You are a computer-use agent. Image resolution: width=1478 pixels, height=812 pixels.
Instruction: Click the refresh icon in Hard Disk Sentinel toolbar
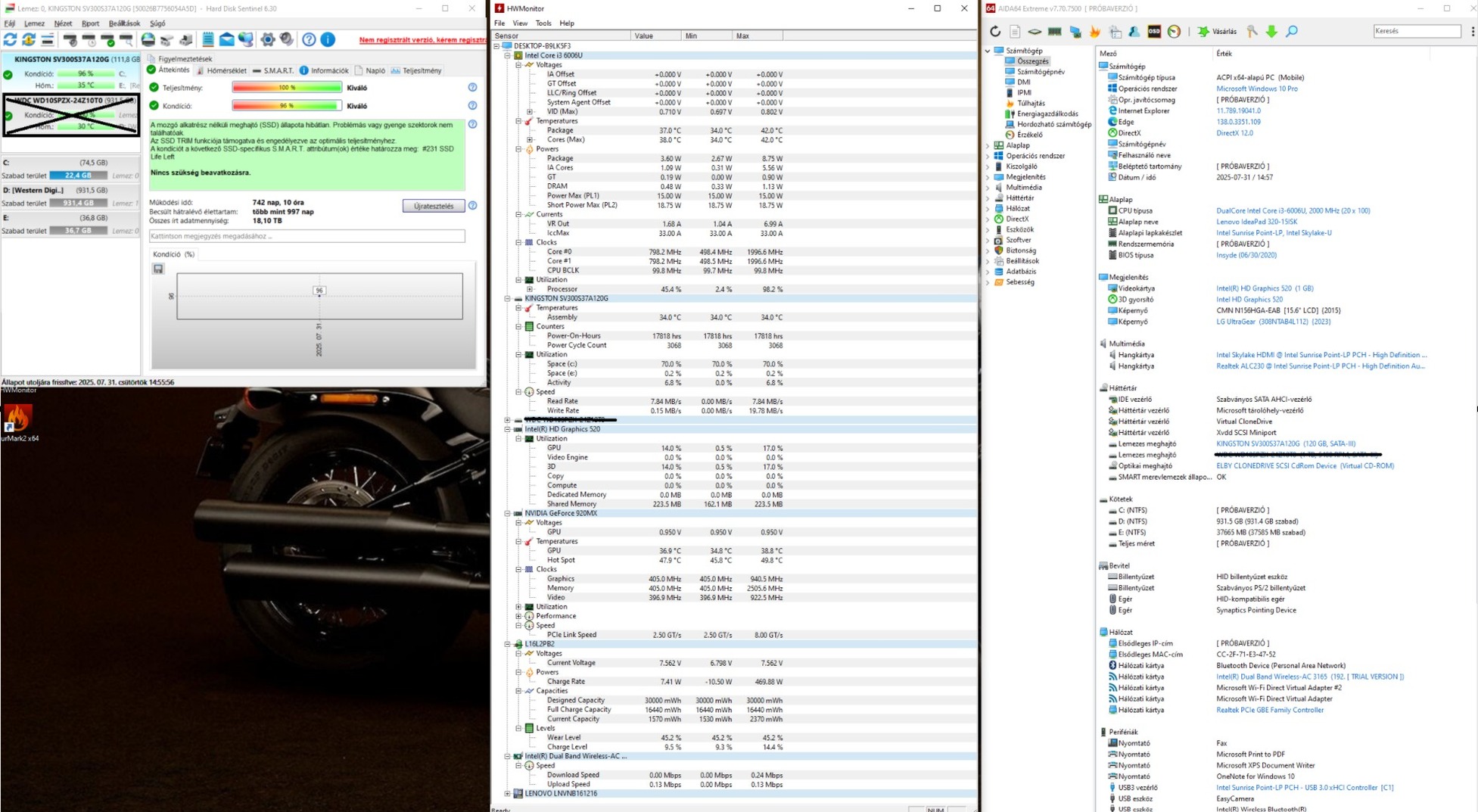pos(11,39)
